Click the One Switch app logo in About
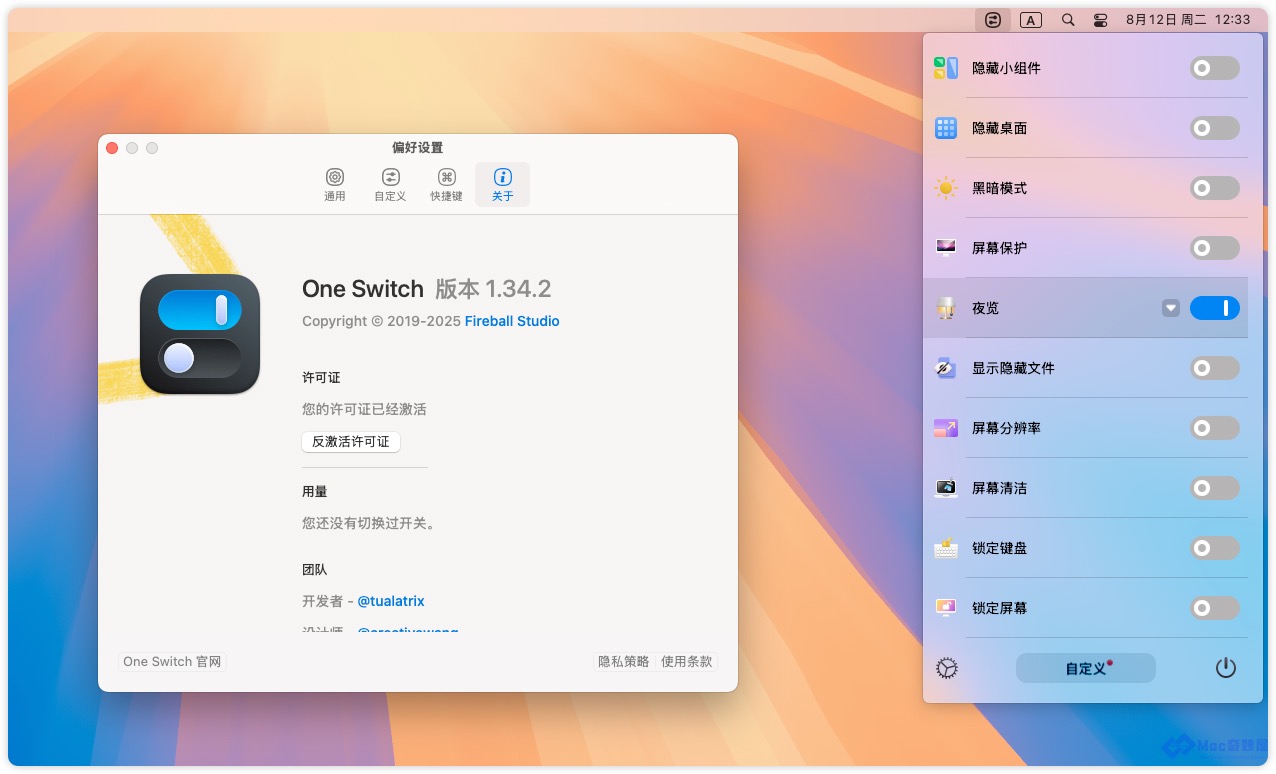 pyautogui.click(x=200, y=334)
